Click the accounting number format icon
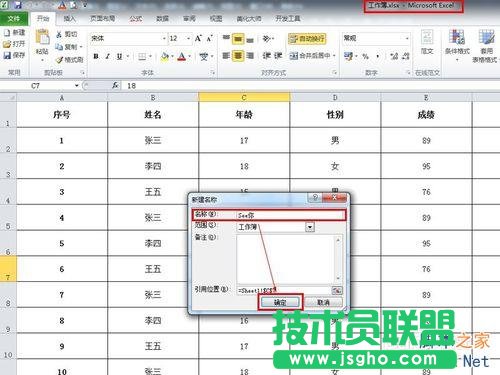Viewport: 500px width, 375px height. (x=348, y=56)
